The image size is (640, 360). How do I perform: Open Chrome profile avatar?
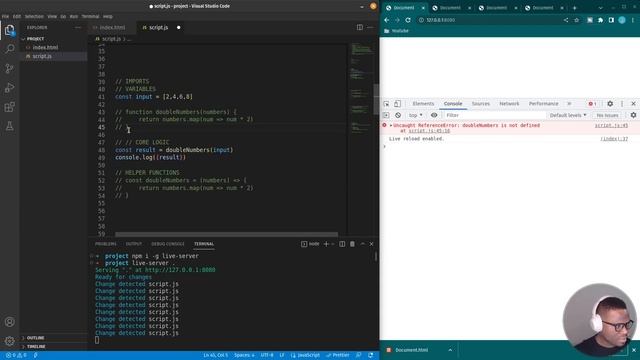[x=622, y=20]
